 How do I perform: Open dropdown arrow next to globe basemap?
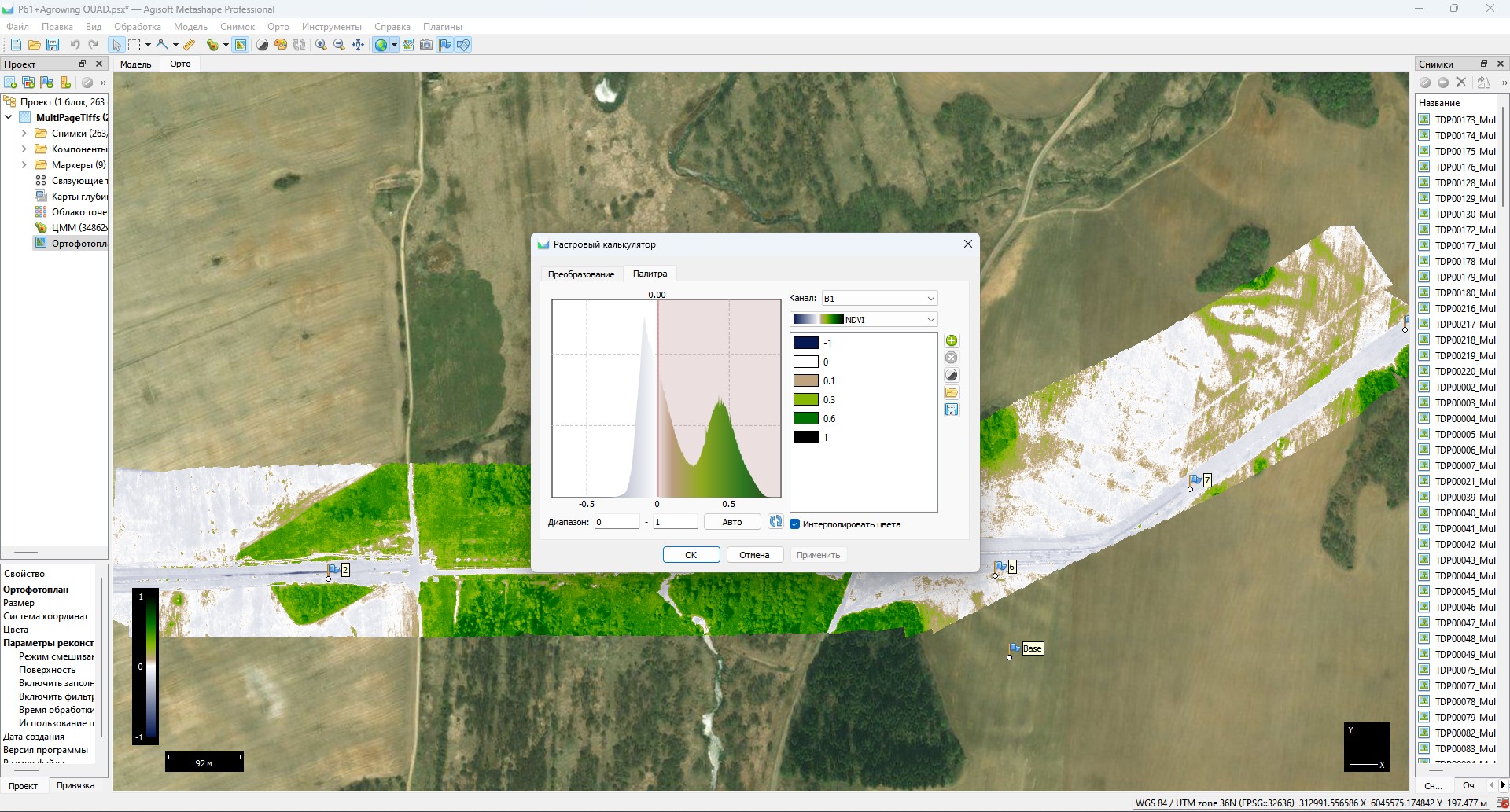[x=394, y=45]
